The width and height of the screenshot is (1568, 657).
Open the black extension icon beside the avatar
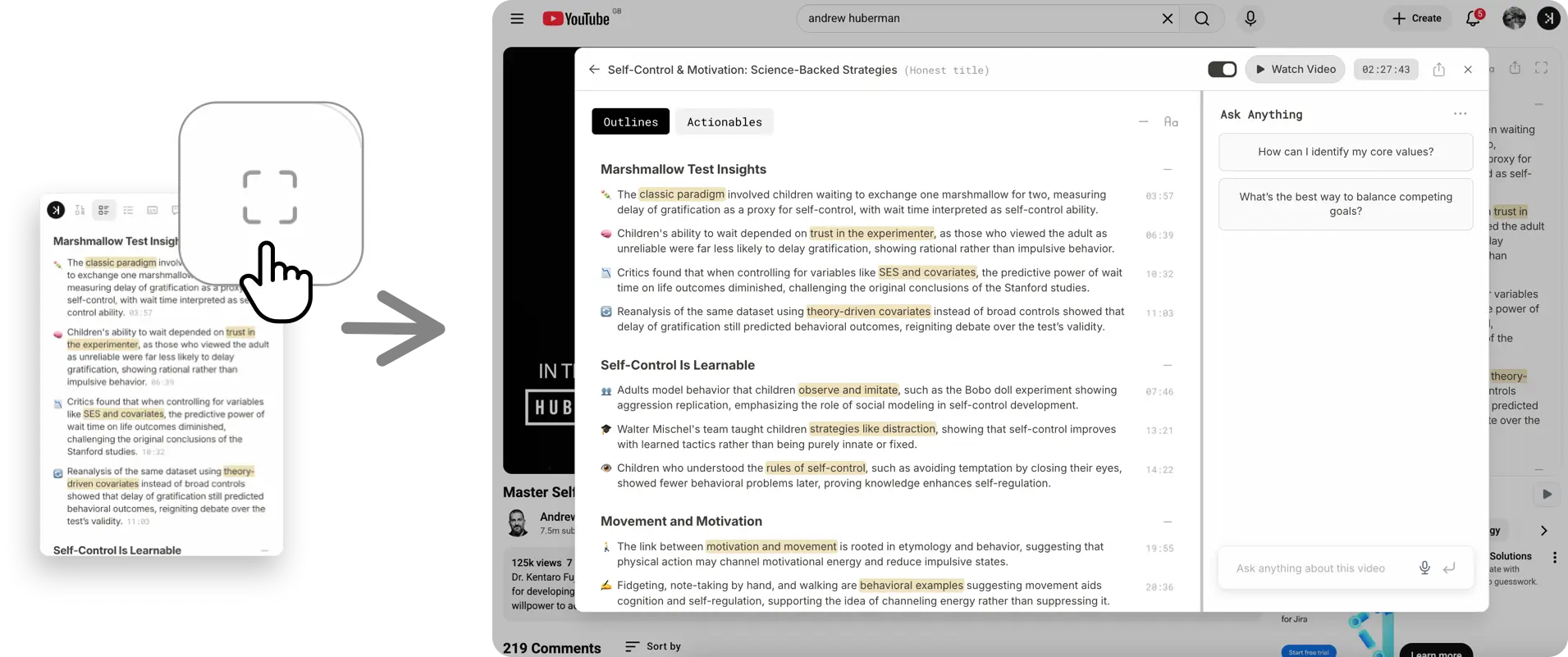point(1548,18)
